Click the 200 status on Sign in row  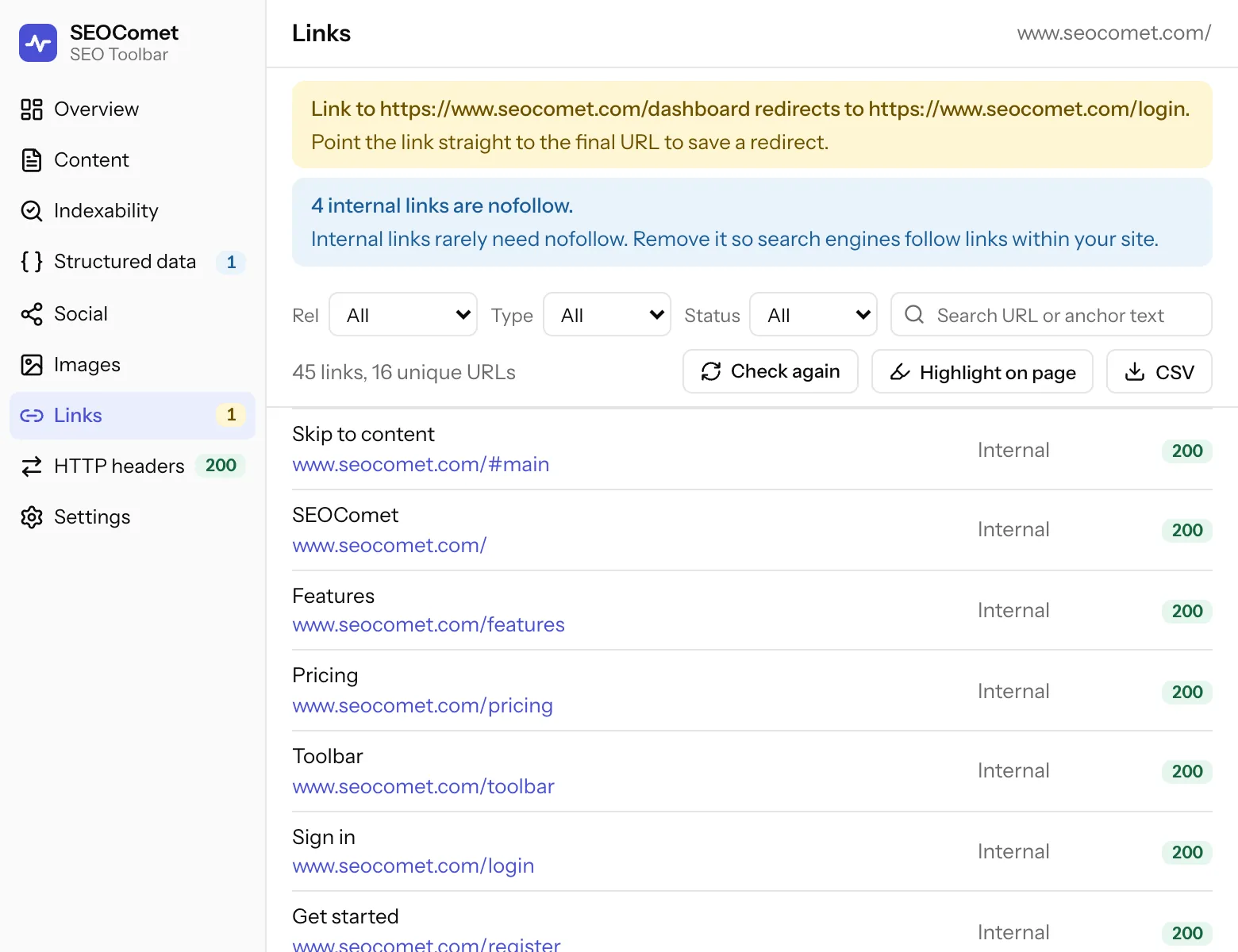click(1187, 852)
